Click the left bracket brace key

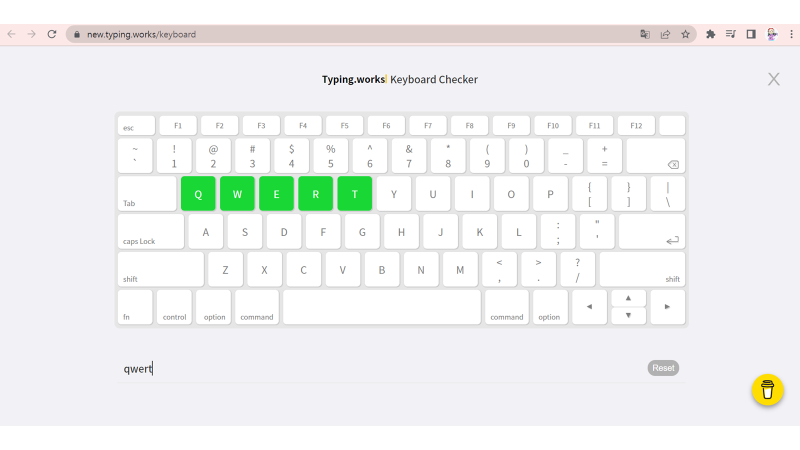[589, 194]
